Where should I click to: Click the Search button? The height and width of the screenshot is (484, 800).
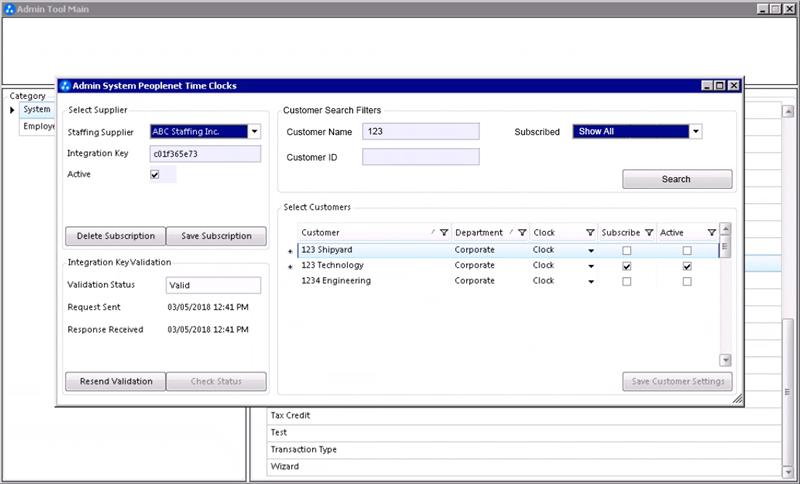click(677, 179)
